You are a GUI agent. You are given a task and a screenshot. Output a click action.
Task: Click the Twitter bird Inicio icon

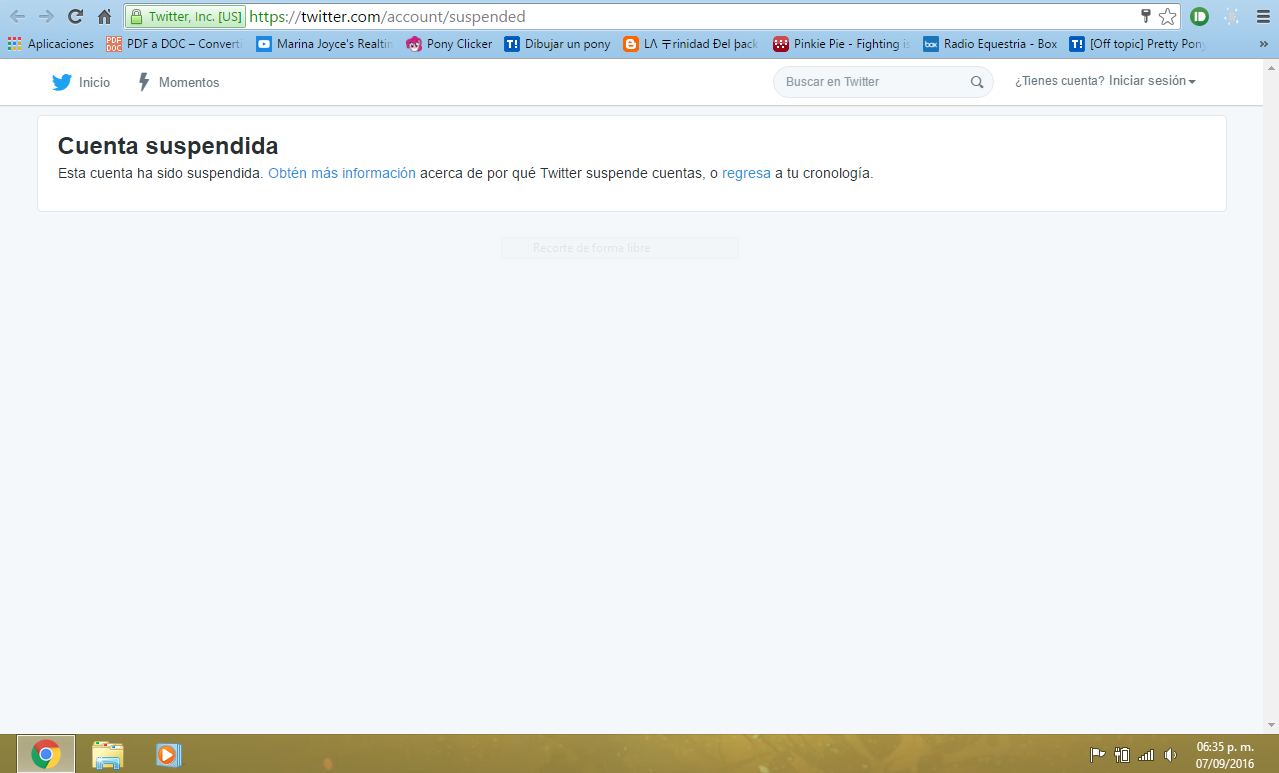62,82
